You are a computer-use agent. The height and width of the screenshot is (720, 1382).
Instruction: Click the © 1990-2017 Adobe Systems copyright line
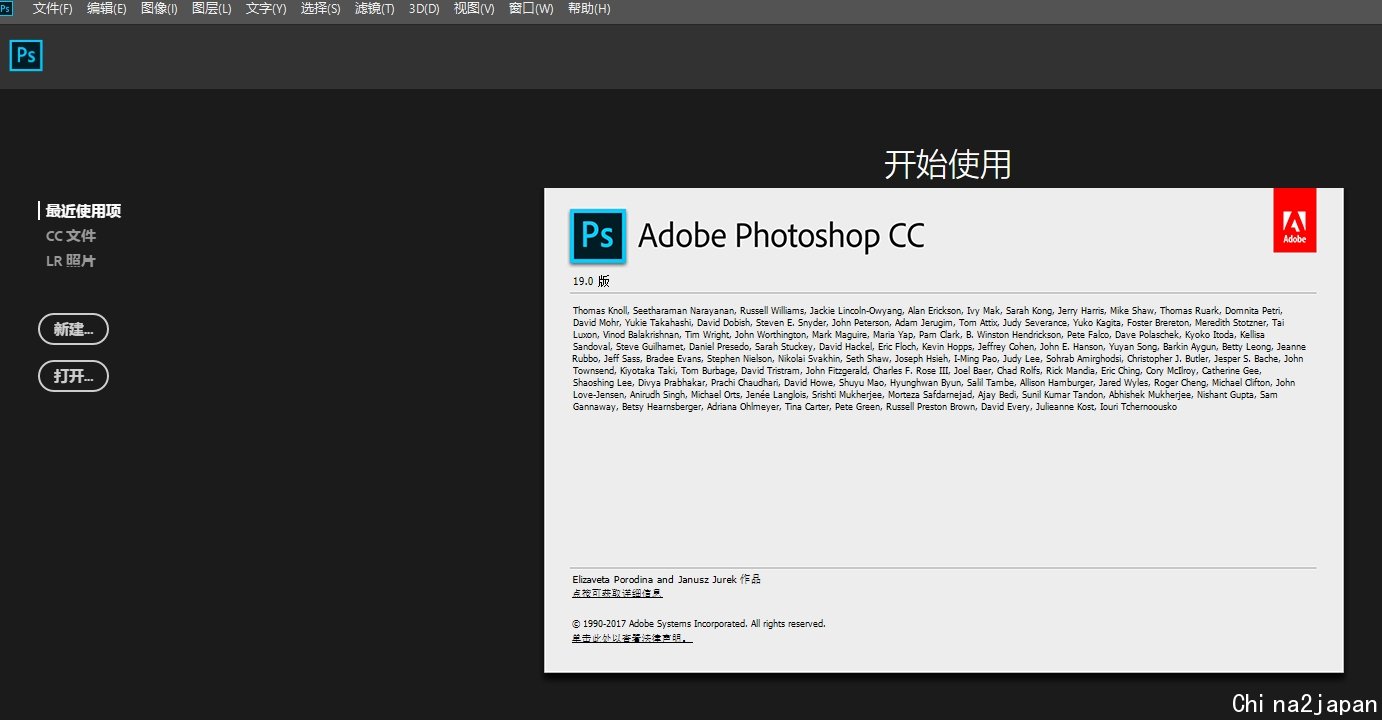point(699,624)
